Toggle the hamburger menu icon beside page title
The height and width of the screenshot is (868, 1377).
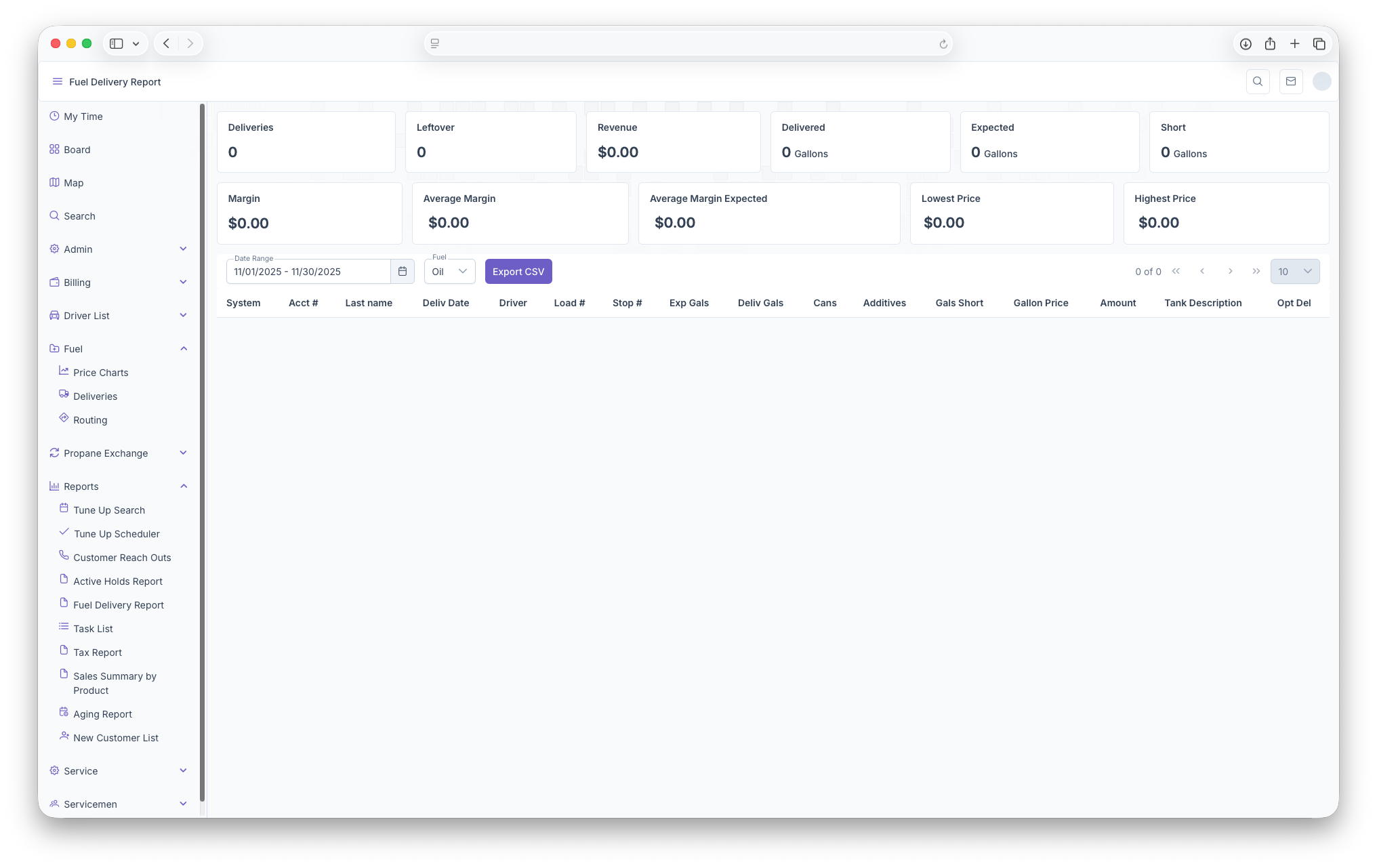[x=58, y=82]
